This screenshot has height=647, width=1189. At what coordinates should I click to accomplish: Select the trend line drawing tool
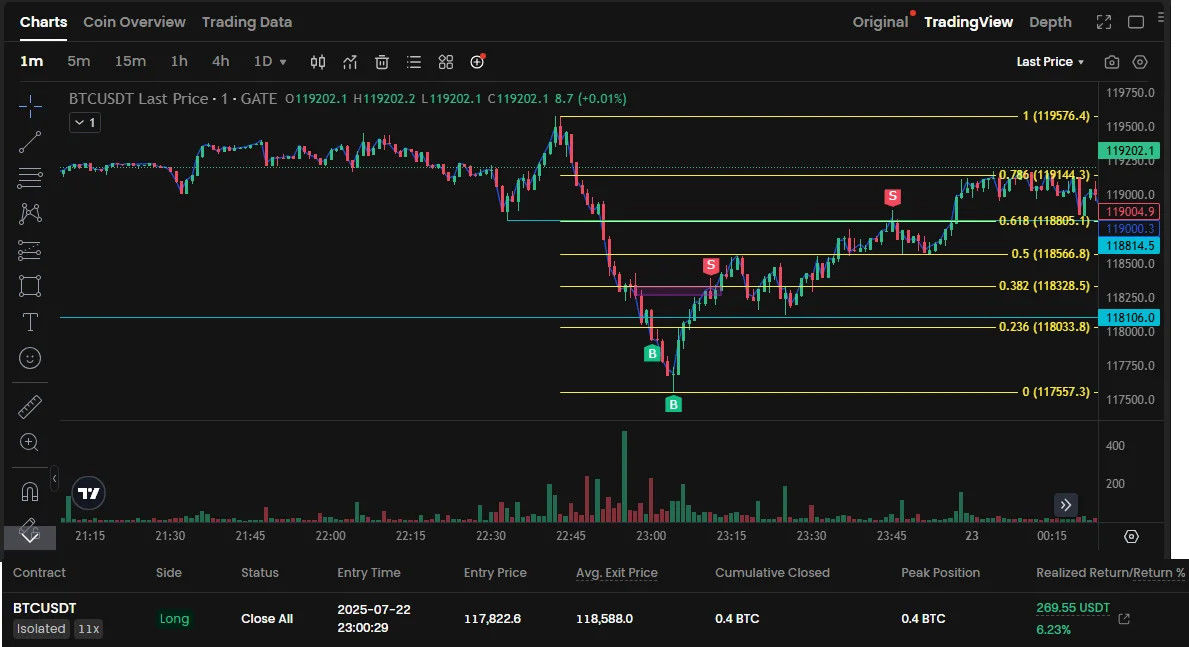pyautogui.click(x=30, y=142)
